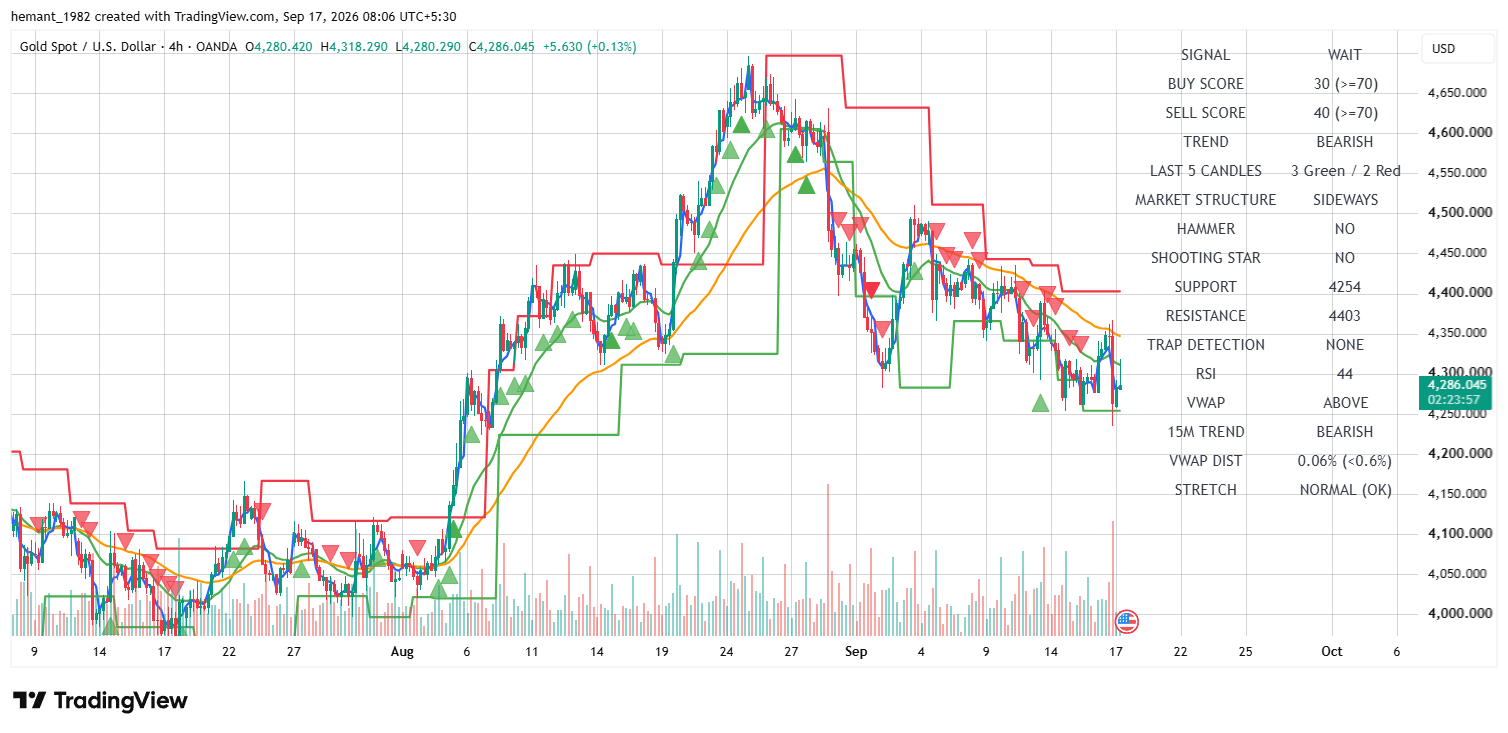Click the 0.06% (<0.6%) value
Viewport: 1508px width, 733px height.
1345,461
